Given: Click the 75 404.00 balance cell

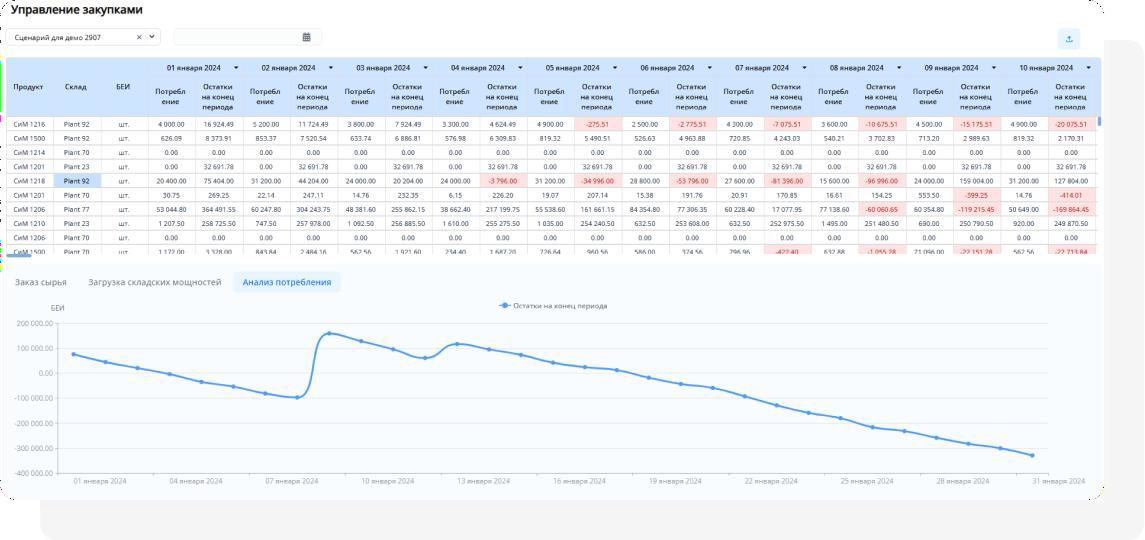Looking at the screenshot, I should (x=218, y=181).
